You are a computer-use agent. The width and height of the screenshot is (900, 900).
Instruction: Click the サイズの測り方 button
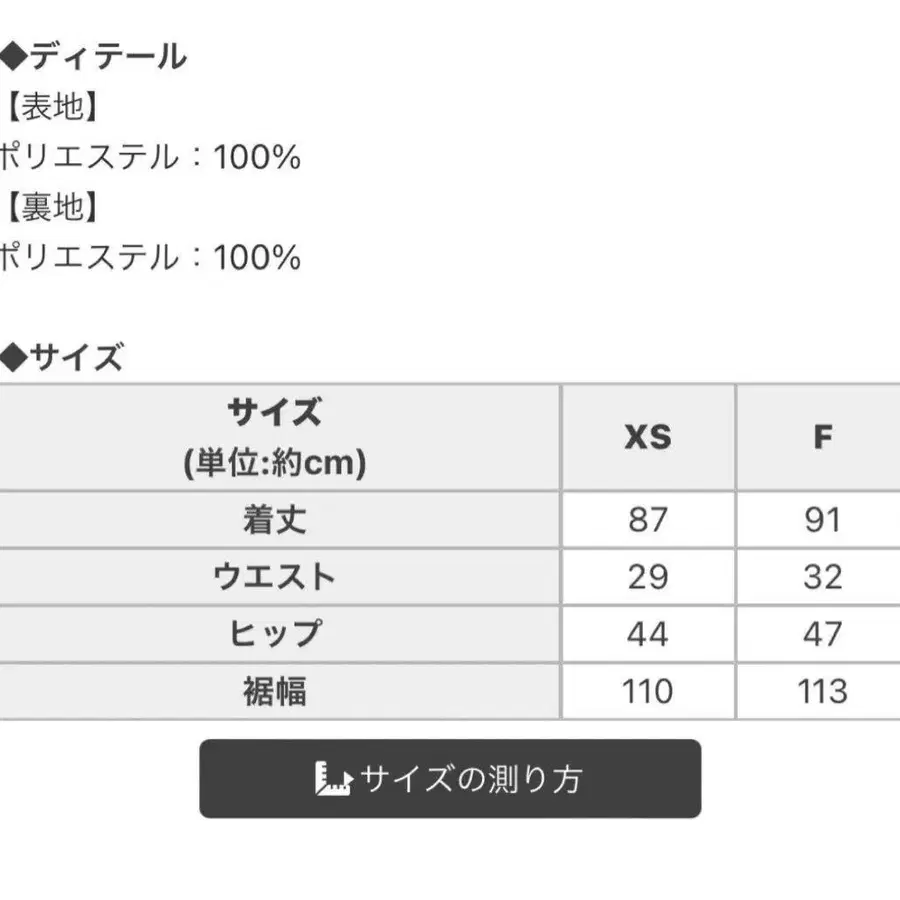click(450, 778)
